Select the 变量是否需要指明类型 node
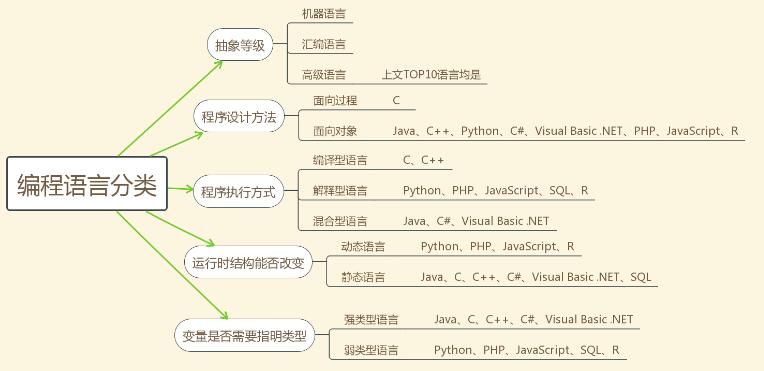Viewport: 764px width, 371px height. click(x=245, y=335)
